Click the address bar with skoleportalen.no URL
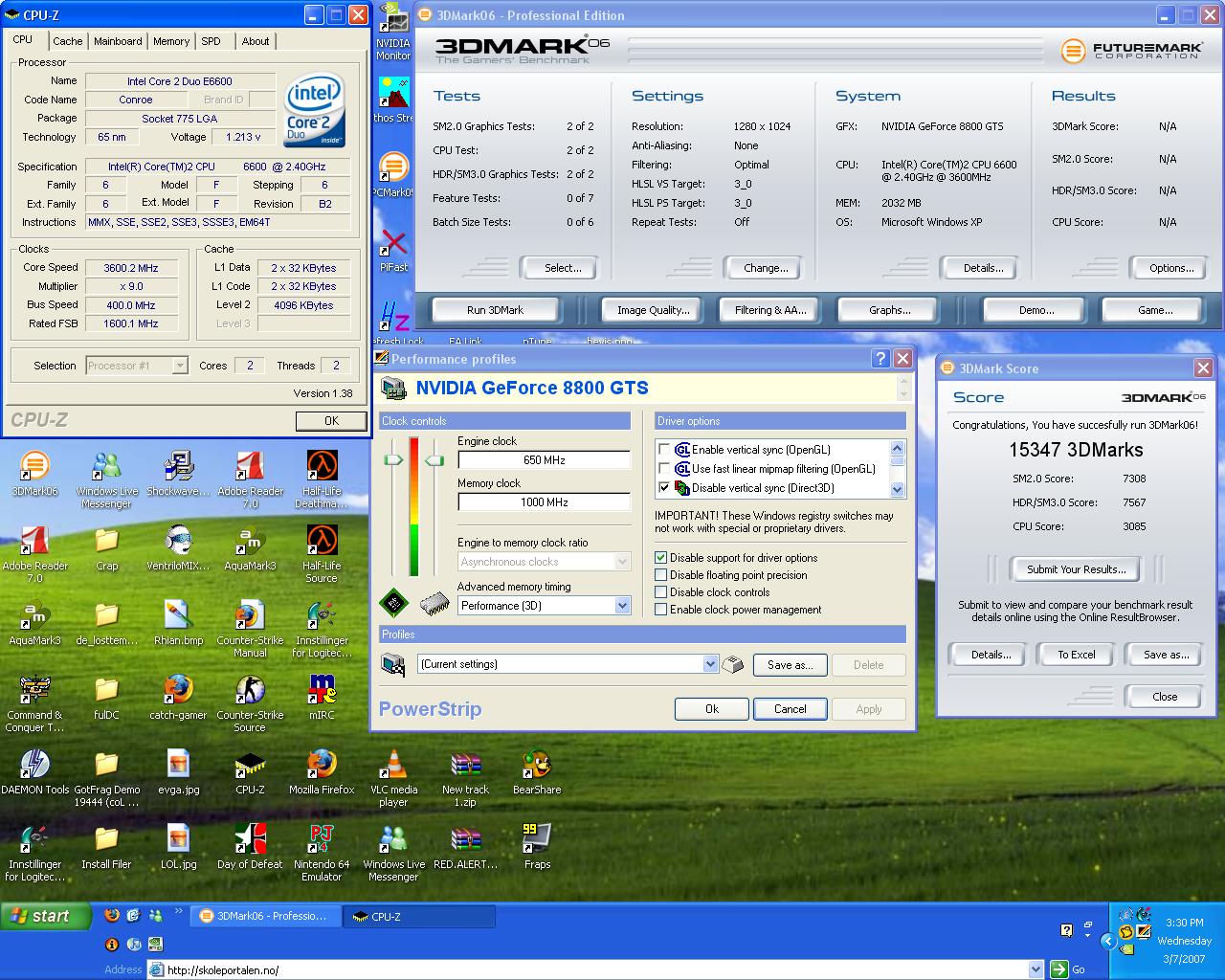Screen dimensions: 1225x980 coord(588,969)
